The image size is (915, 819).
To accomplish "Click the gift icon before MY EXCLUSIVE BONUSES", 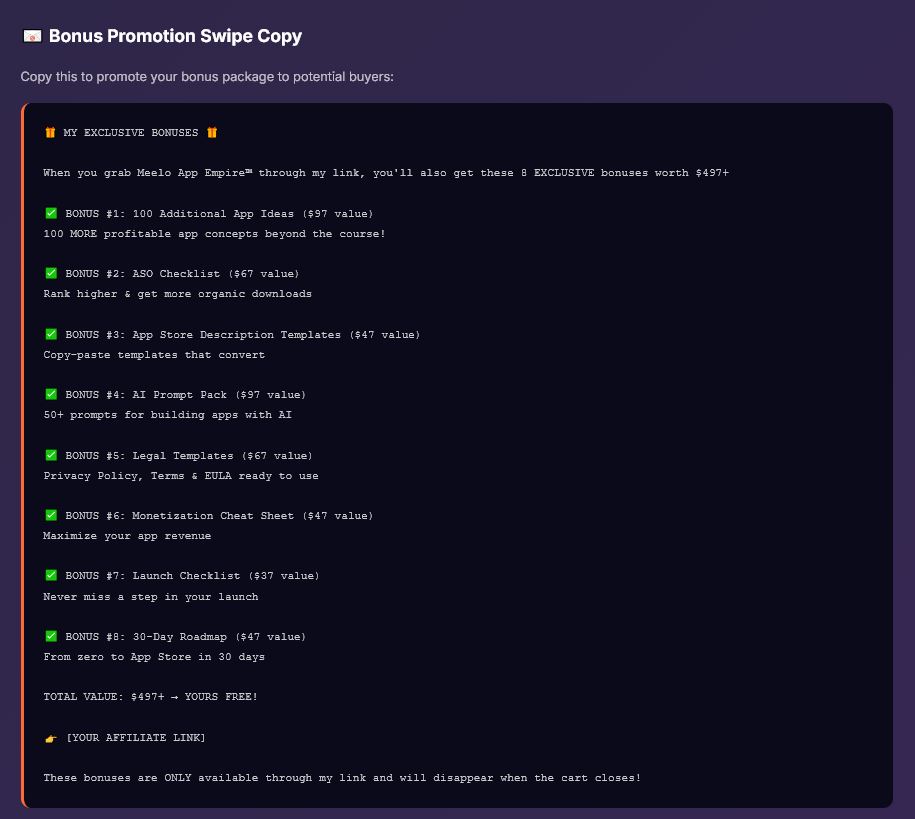I will pos(50,132).
